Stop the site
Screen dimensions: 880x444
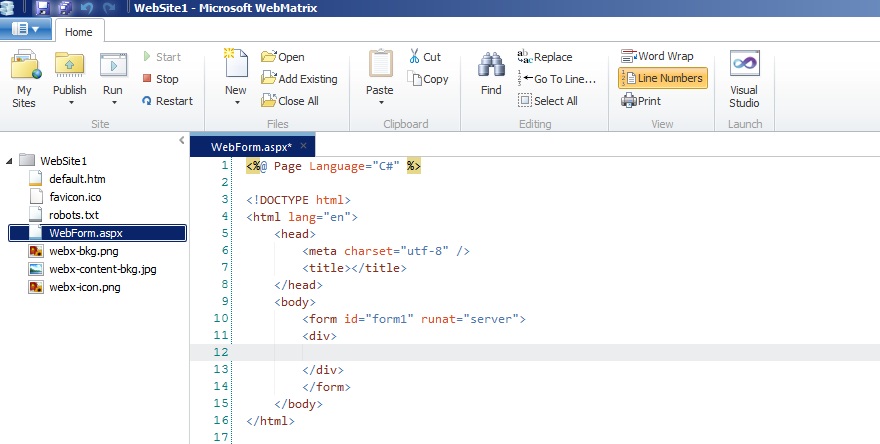pyautogui.click(x=161, y=79)
